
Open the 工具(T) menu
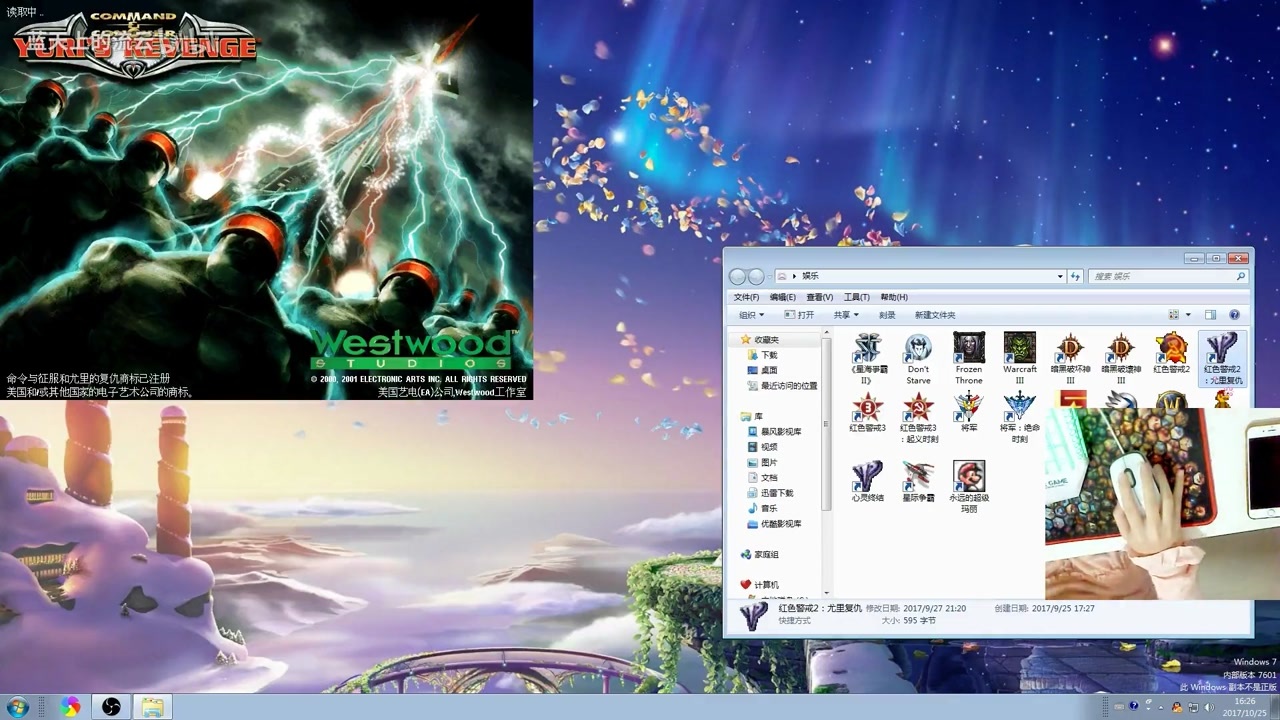(x=857, y=297)
